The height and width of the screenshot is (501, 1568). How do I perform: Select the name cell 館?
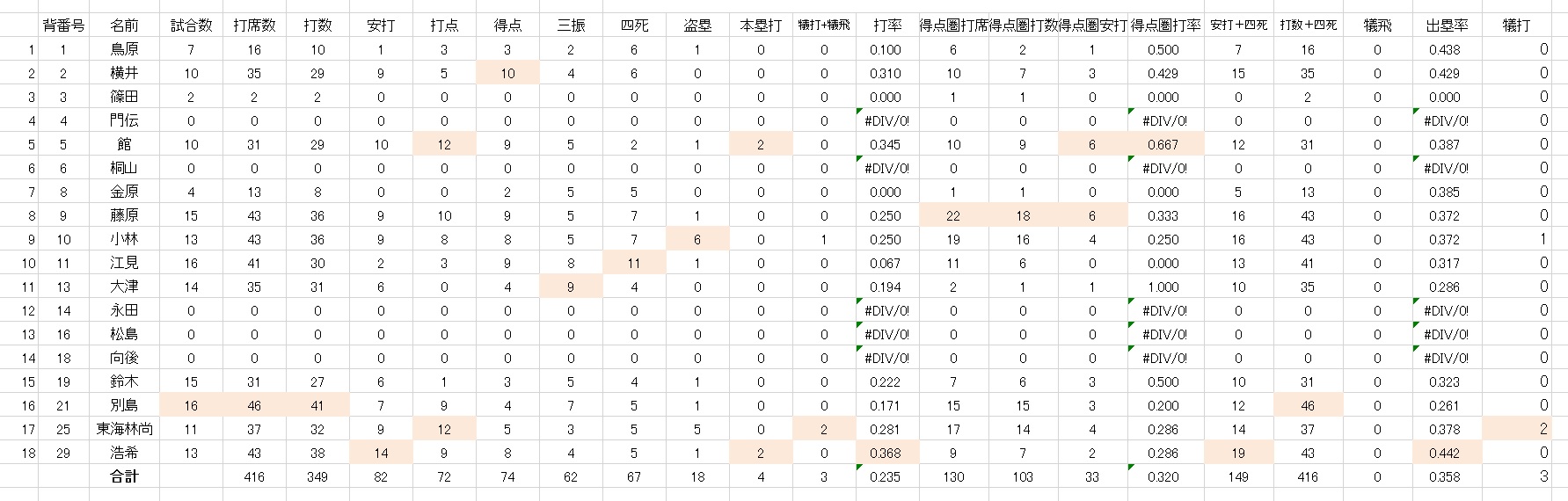124,144
